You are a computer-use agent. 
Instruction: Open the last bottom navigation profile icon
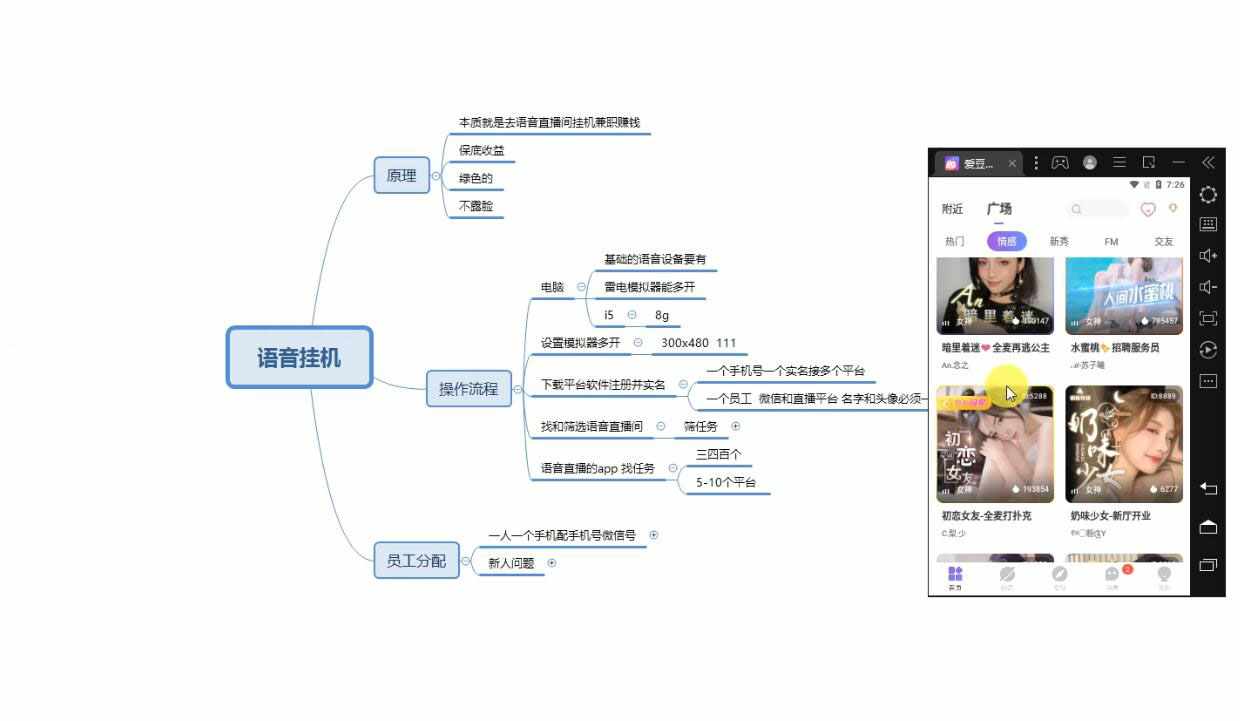tap(1164, 576)
